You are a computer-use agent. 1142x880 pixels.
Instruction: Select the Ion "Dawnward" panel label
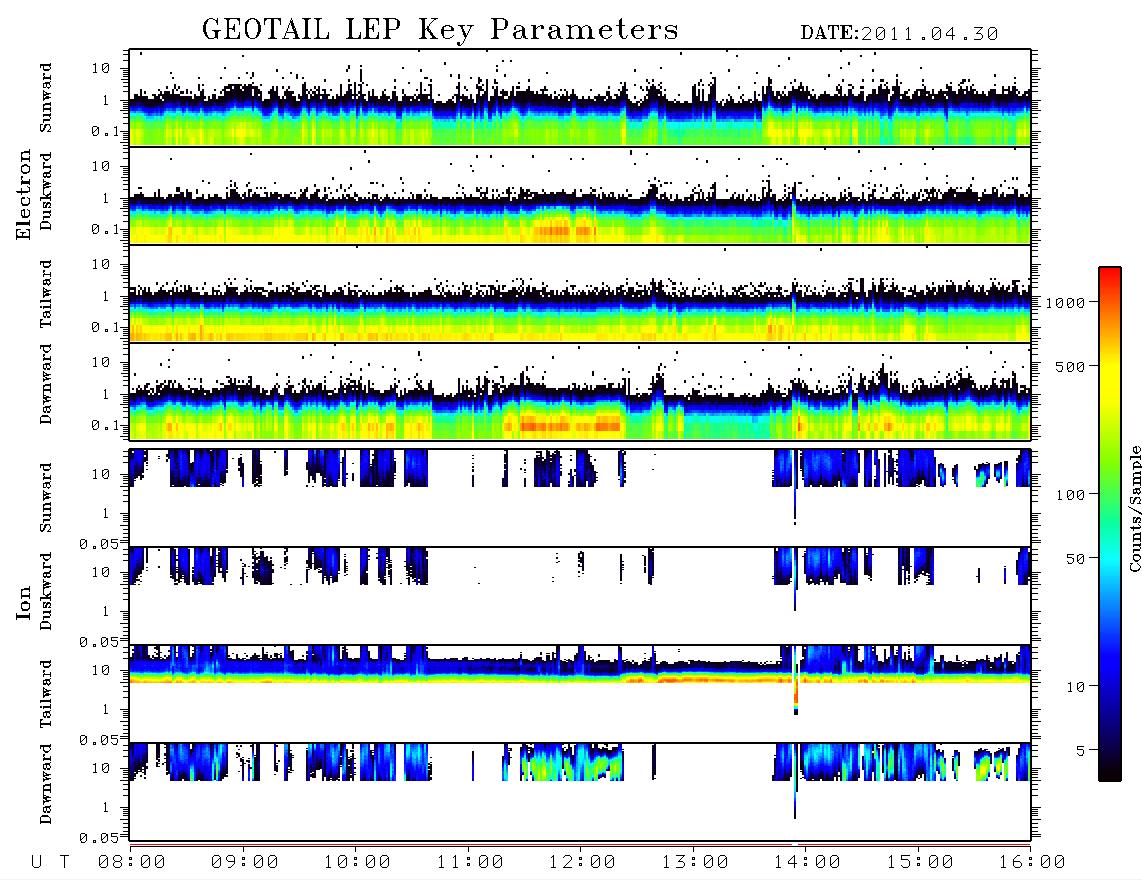tap(46, 784)
